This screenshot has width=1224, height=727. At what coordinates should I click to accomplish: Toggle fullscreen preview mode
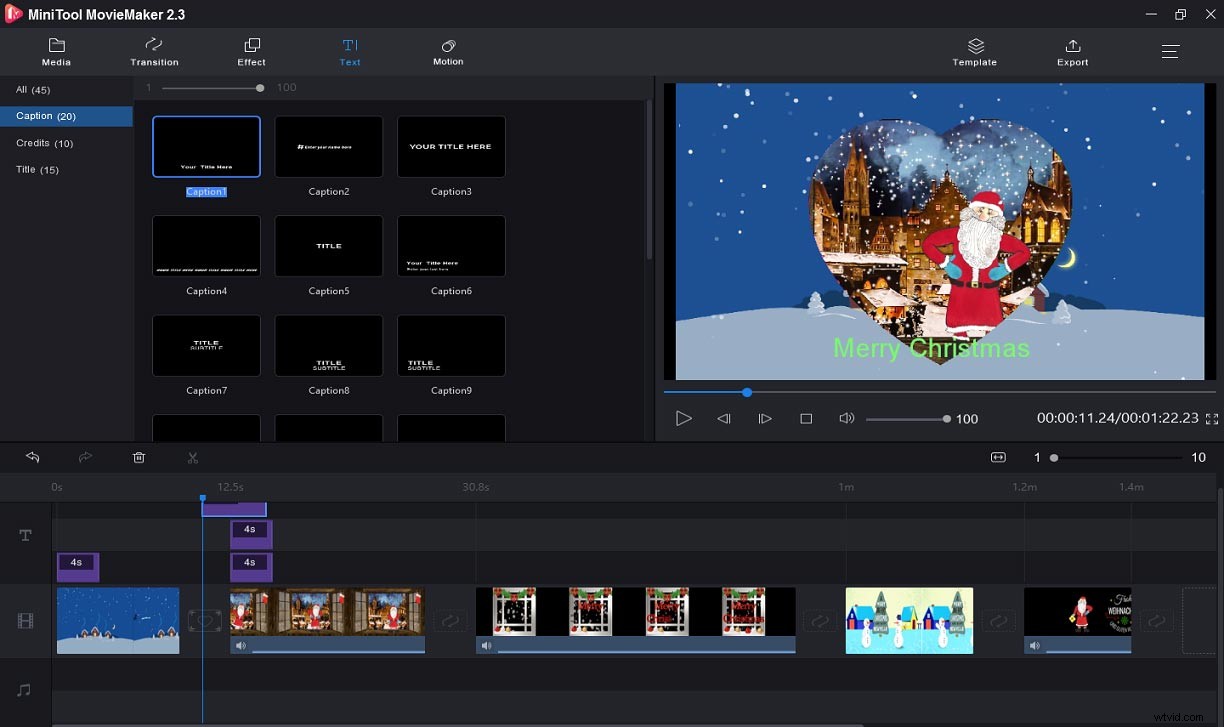[x=1212, y=419]
